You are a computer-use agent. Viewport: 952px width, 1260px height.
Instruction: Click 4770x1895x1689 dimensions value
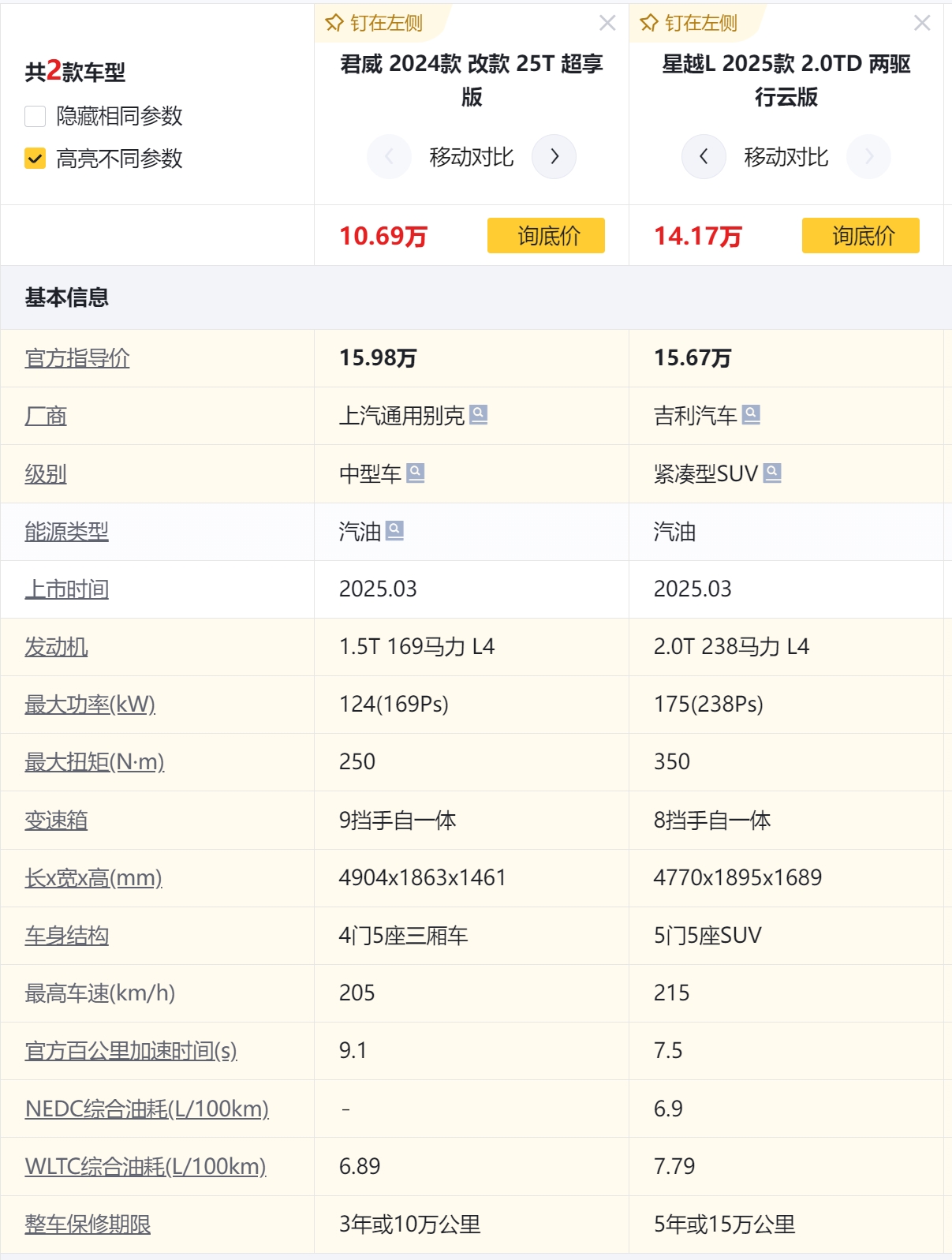click(737, 878)
